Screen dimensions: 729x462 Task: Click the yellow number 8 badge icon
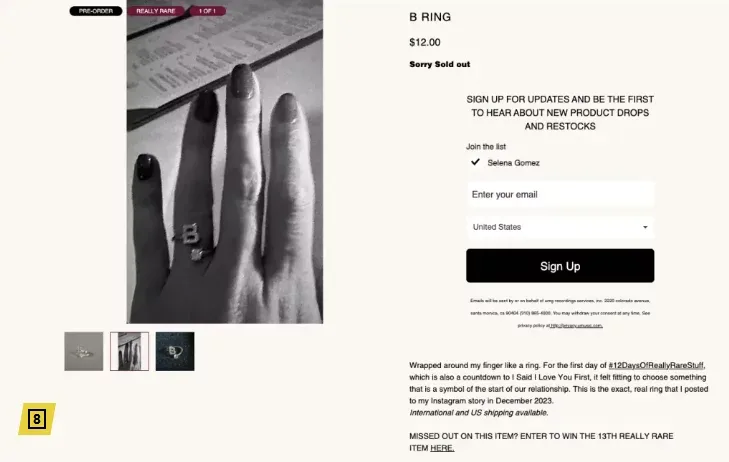coord(37,419)
